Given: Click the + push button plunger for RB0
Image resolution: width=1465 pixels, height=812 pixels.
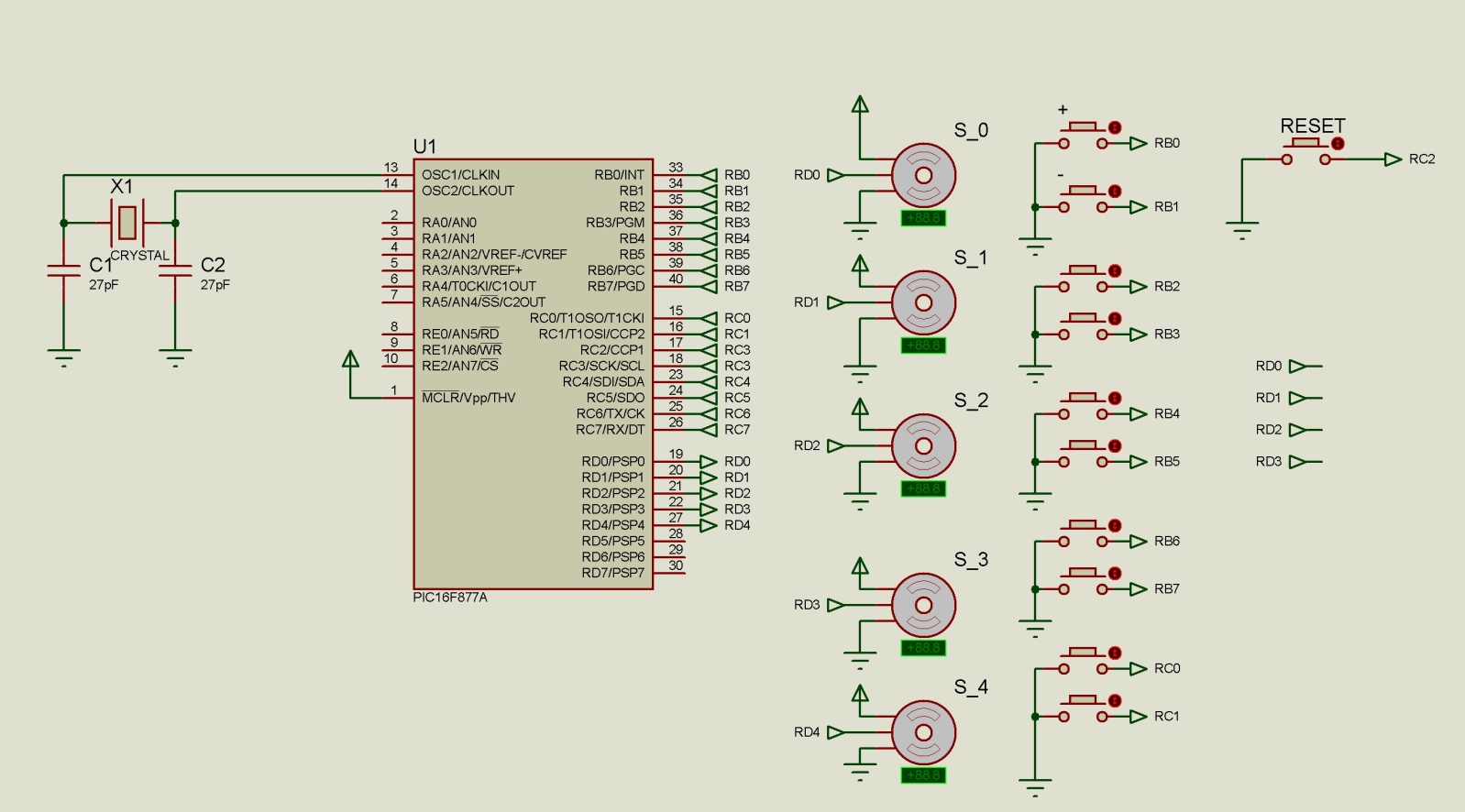Looking at the screenshot, I should (1083, 128).
